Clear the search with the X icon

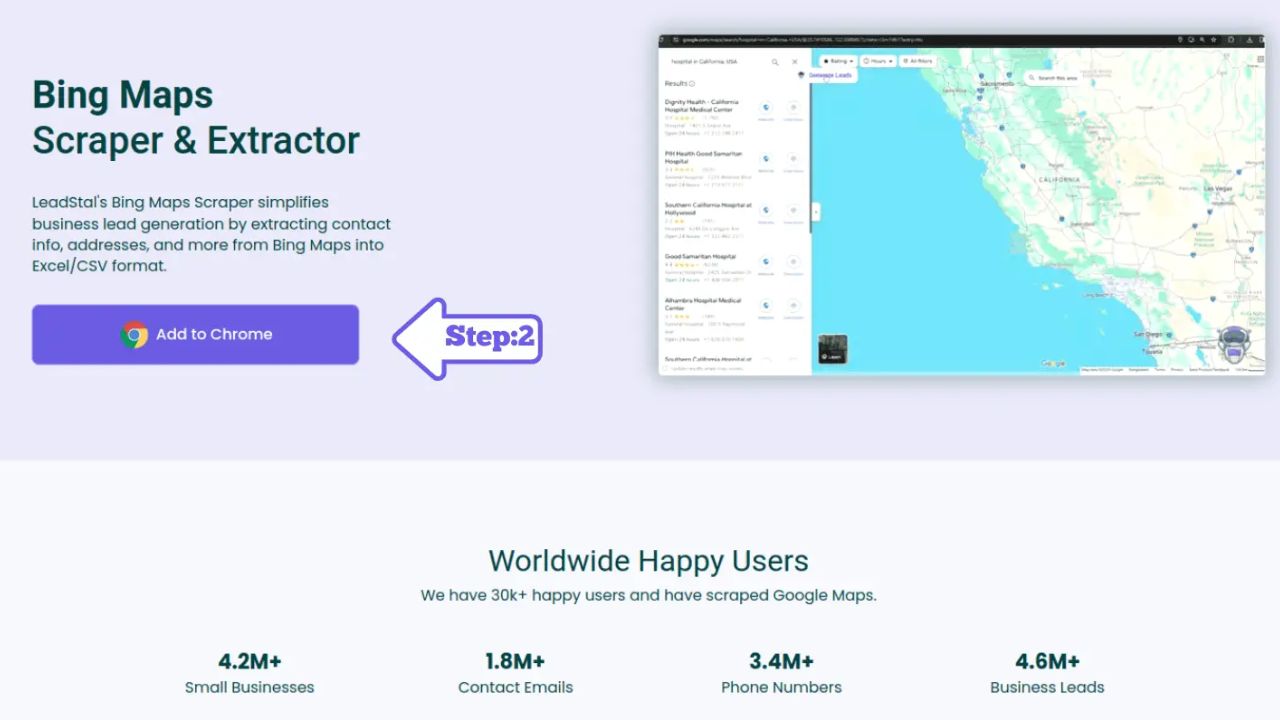click(795, 62)
